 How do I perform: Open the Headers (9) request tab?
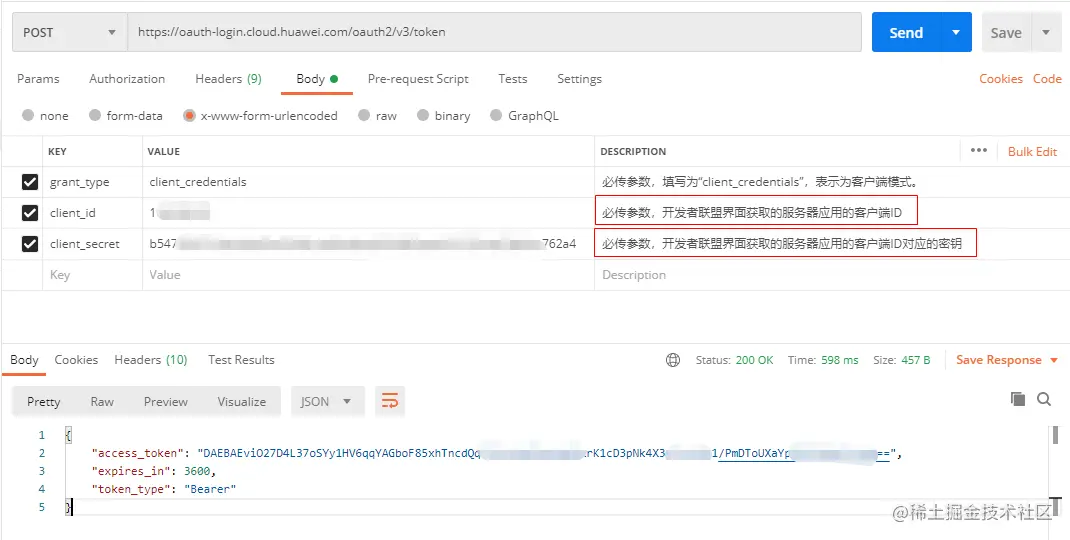(229, 79)
